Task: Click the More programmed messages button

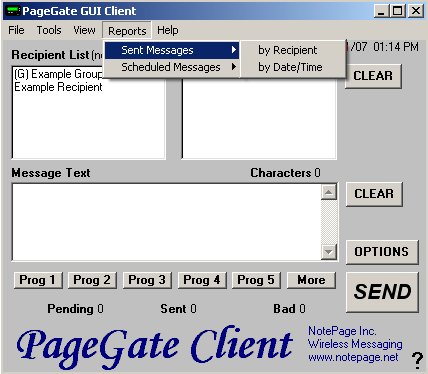Action: [x=311, y=280]
